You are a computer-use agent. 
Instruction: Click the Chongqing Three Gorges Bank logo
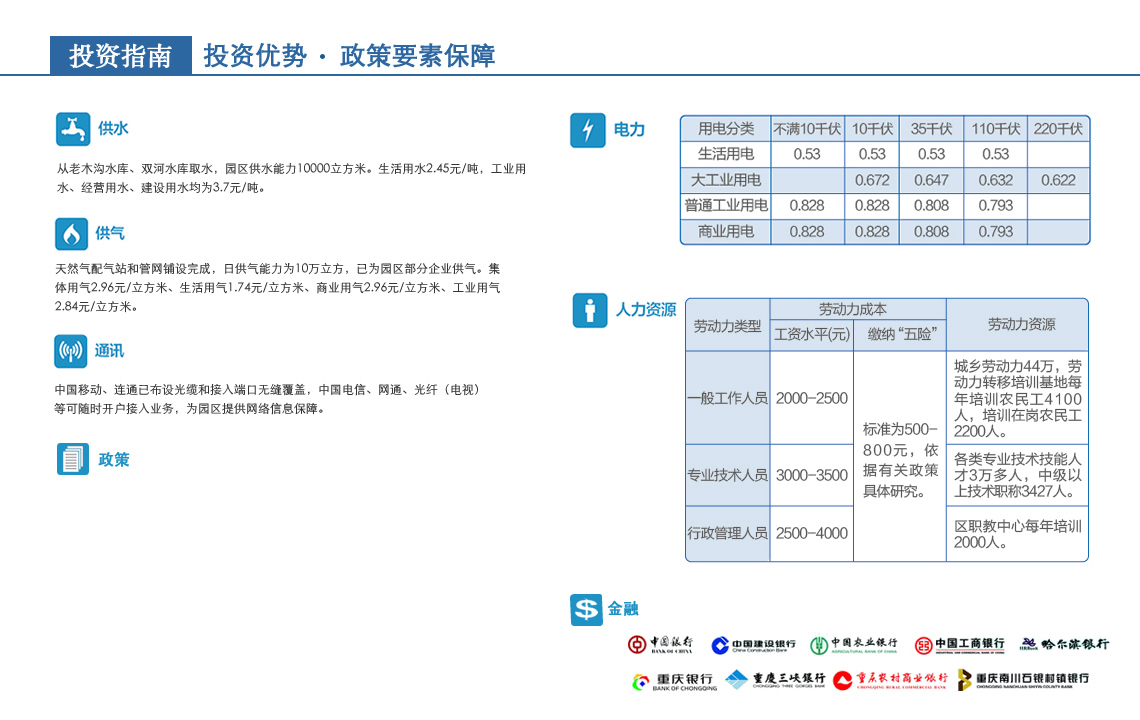775,681
